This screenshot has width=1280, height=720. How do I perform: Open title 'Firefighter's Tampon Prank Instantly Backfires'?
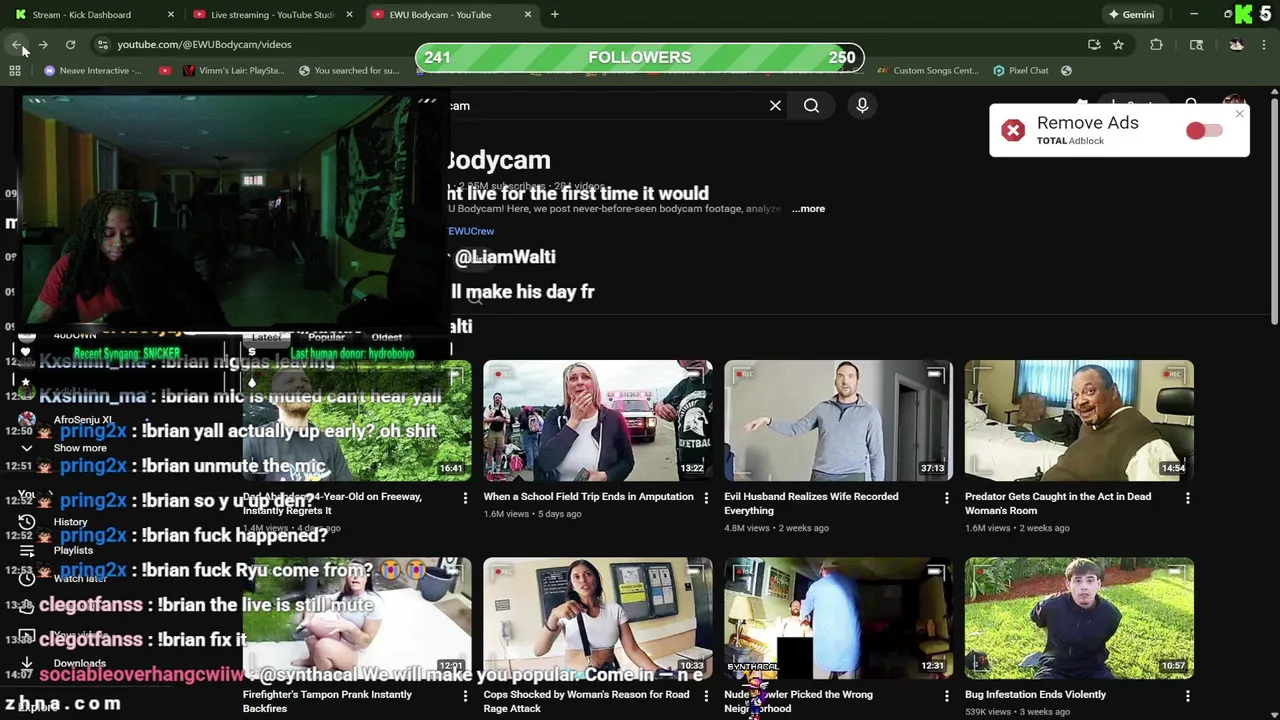pos(327,701)
